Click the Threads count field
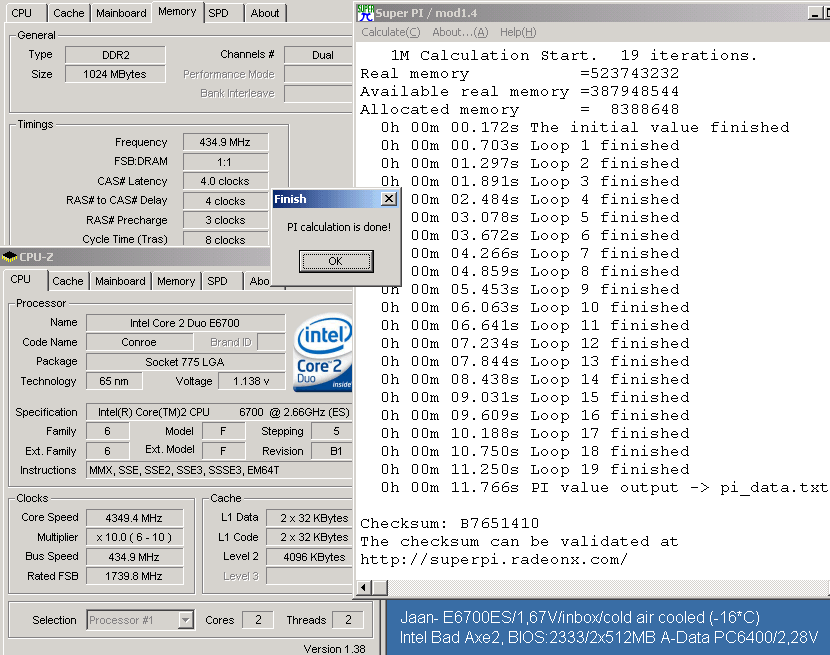This screenshot has width=830, height=655. [x=348, y=620]
